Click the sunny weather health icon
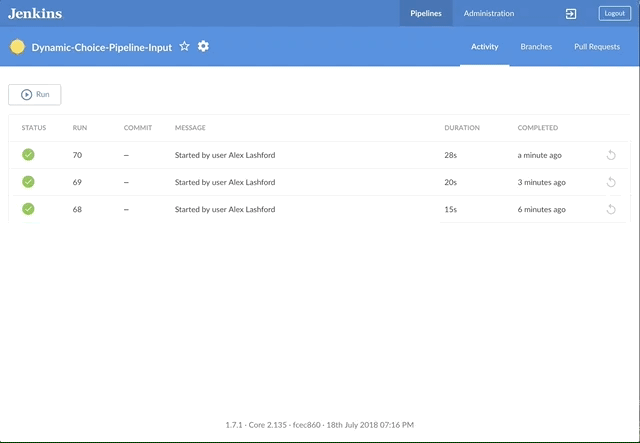 pos(17,47)
